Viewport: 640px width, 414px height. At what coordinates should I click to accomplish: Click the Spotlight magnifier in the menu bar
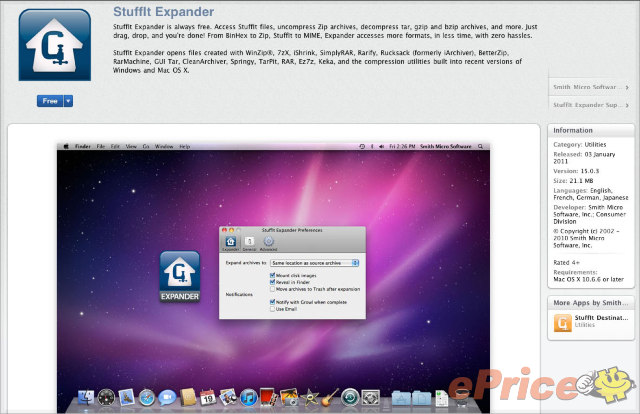point(480,146)
